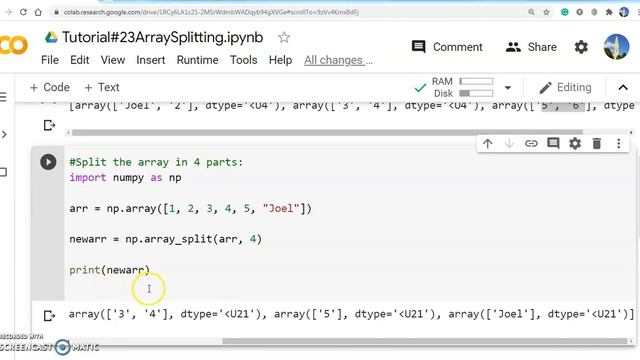640x360 pixels.
Task: Open browser profile avatar in toolbar
Action: tap(624, 12)
